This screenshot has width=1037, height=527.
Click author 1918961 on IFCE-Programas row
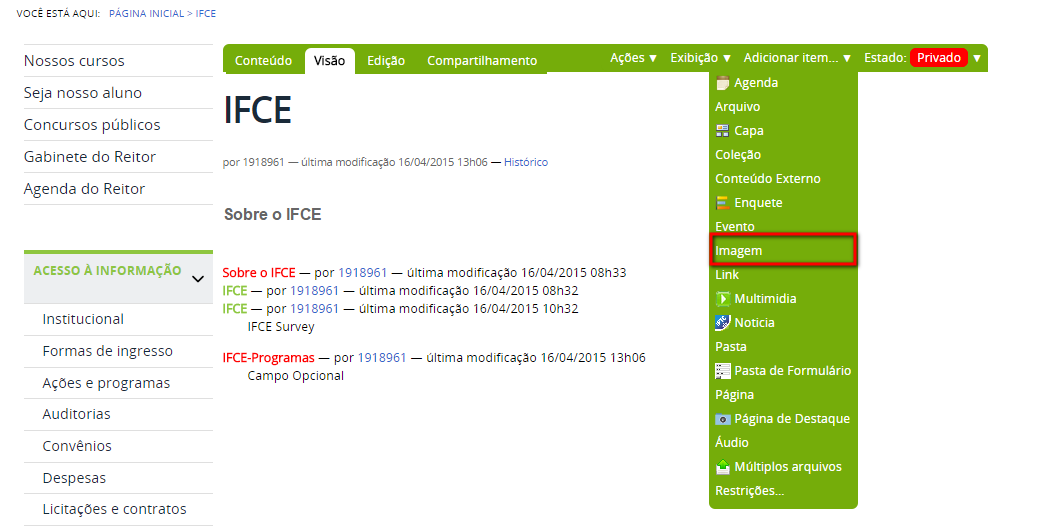click(x=382, y=358)
